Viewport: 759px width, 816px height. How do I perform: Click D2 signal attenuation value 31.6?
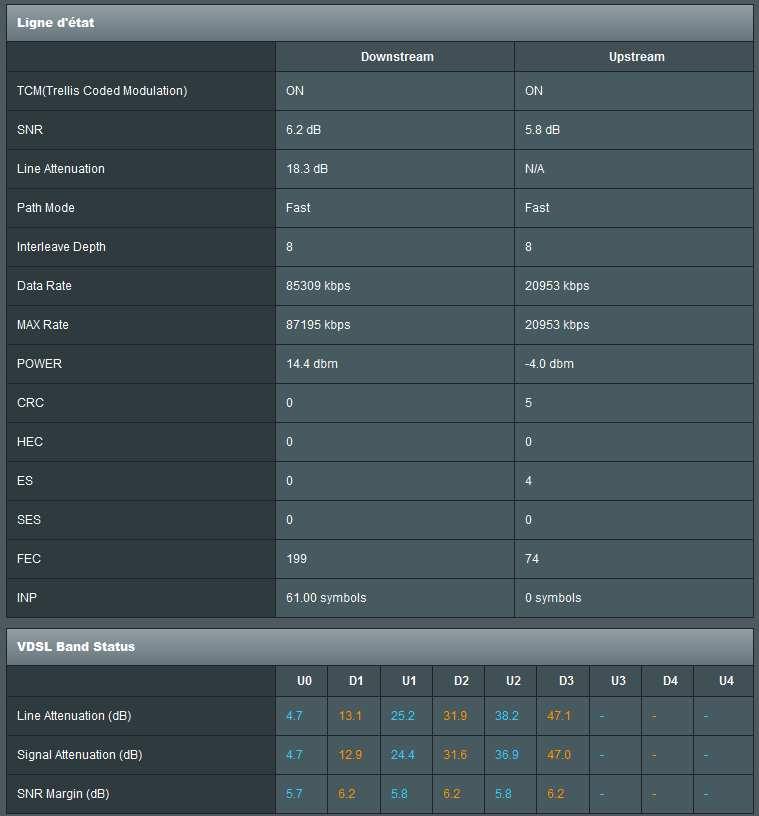coord(455,755)
